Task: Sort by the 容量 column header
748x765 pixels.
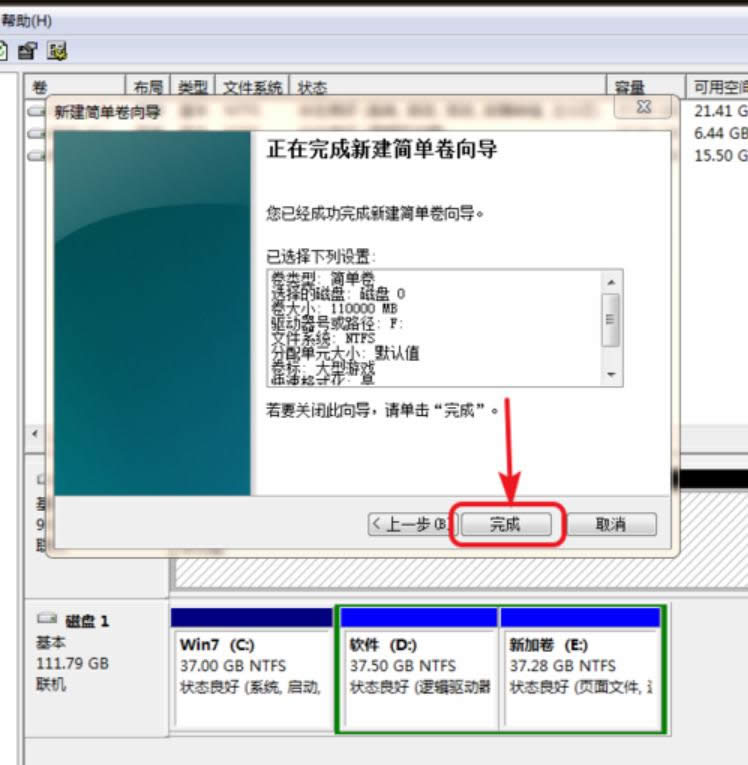Action: click(x=630, y=88)
